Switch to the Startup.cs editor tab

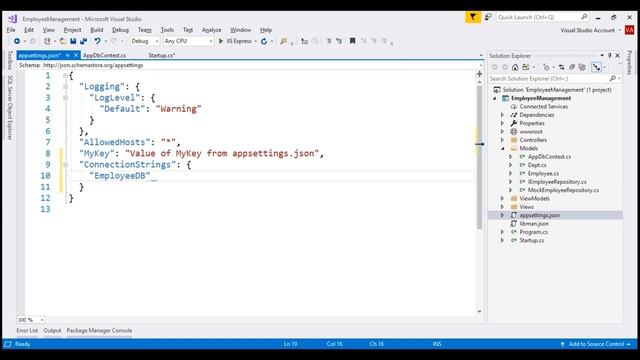coord(162,55)
